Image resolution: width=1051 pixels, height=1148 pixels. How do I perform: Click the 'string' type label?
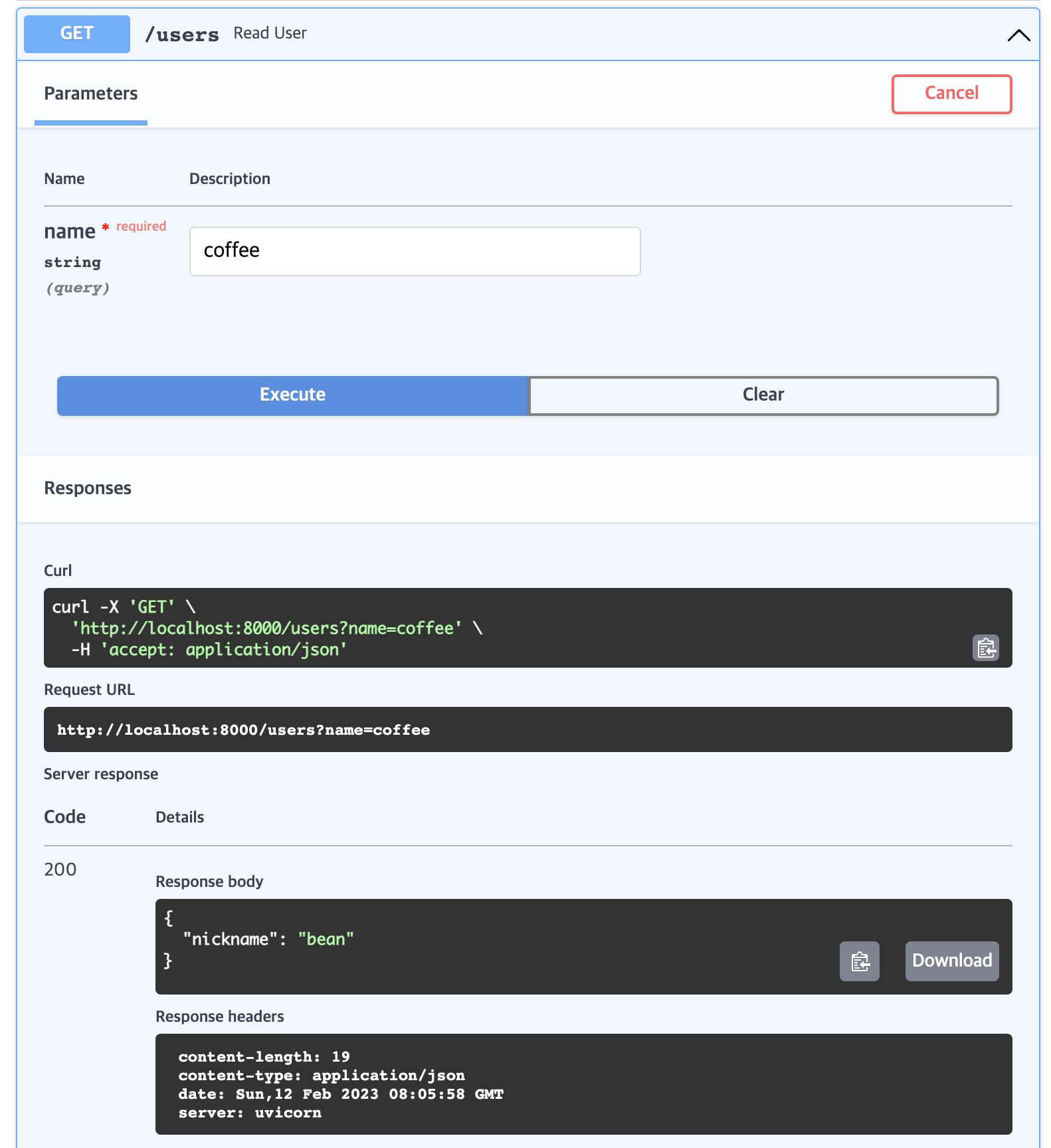[72, 262]
